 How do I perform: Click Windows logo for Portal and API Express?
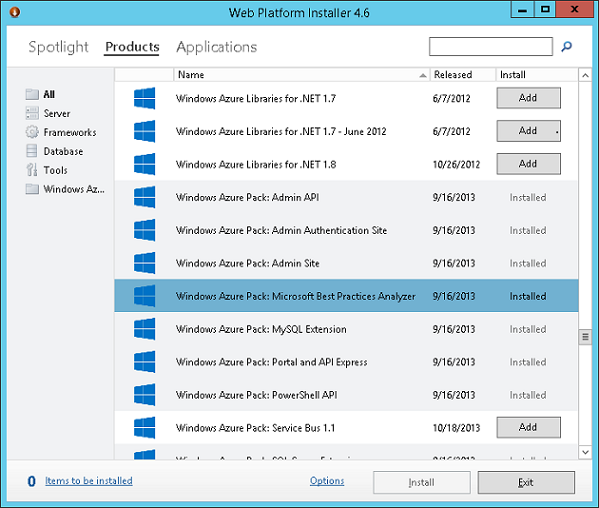pos(144,362)
